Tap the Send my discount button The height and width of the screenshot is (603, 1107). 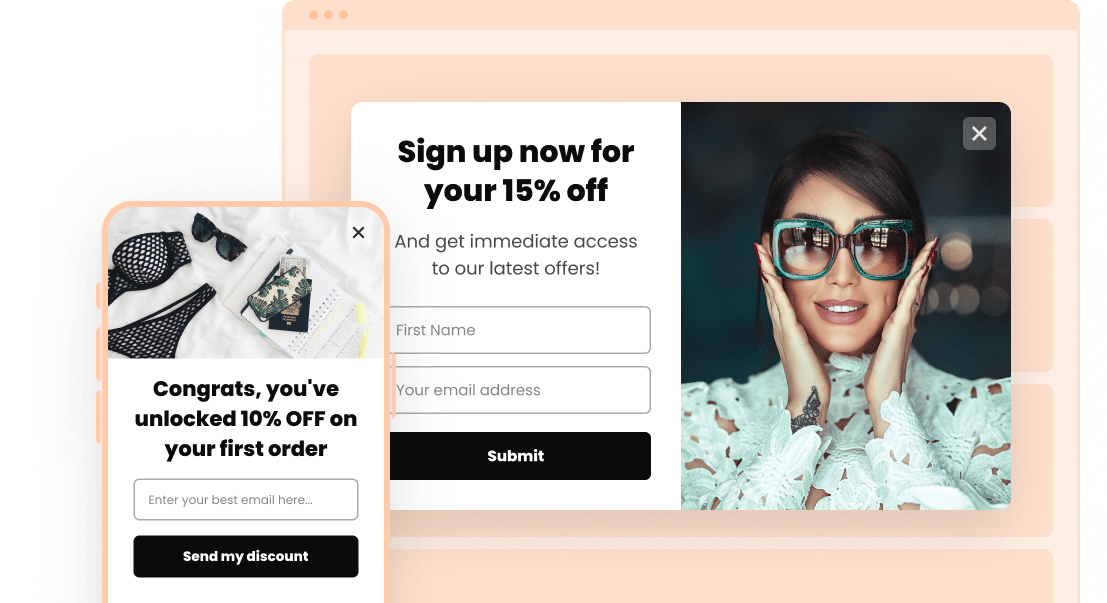[246, 556]
